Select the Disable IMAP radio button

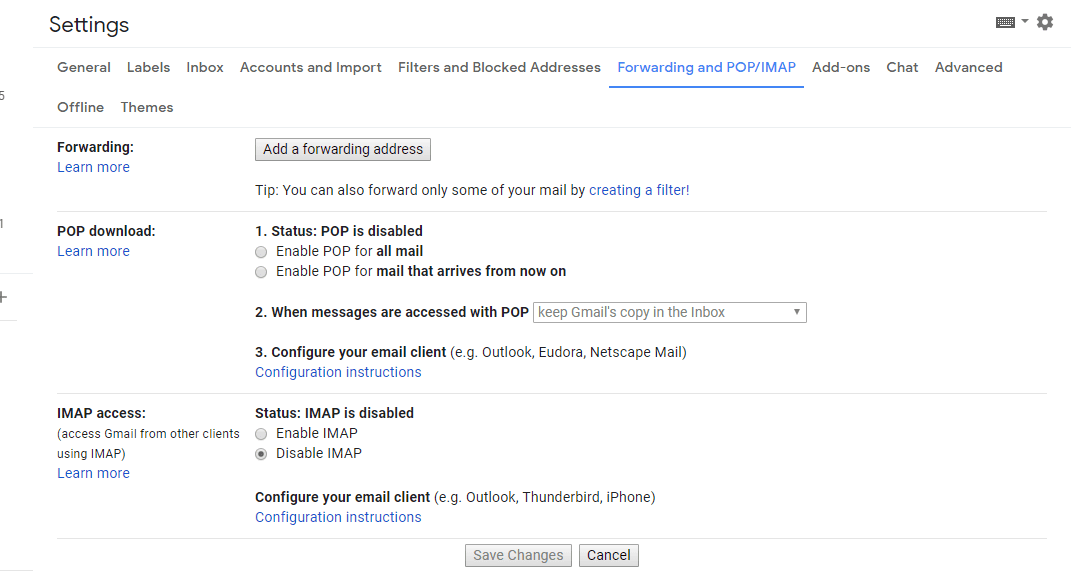click(x=261, y=454)
